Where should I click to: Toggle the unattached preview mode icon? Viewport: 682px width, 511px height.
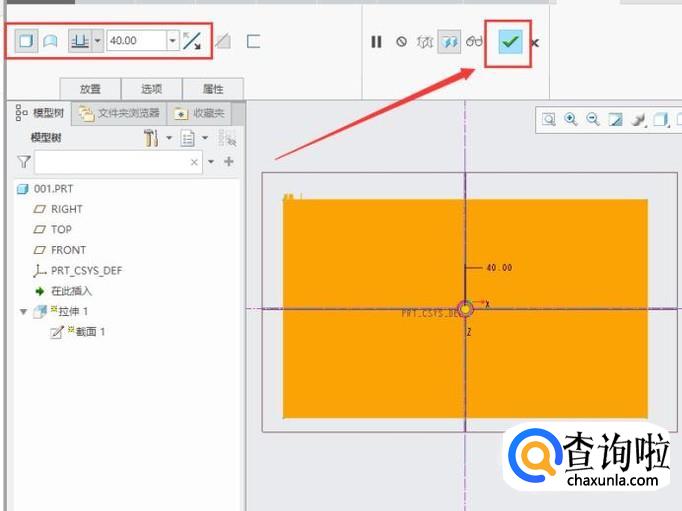pyautogui.click(x=425, y=42)
